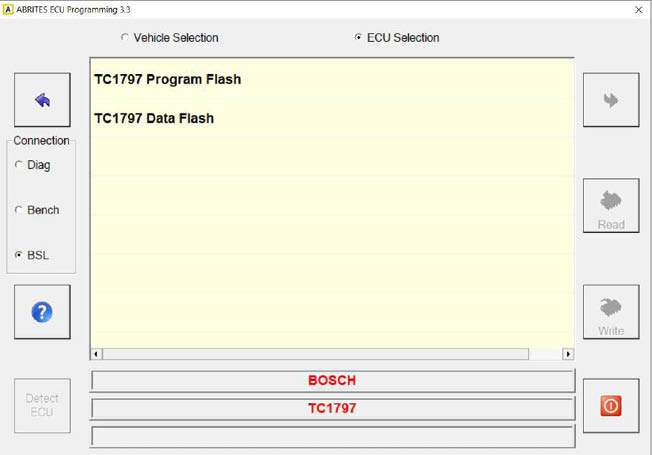
Task: Click the horizontal scrollbar left arrow
Action: coord(97,354)
